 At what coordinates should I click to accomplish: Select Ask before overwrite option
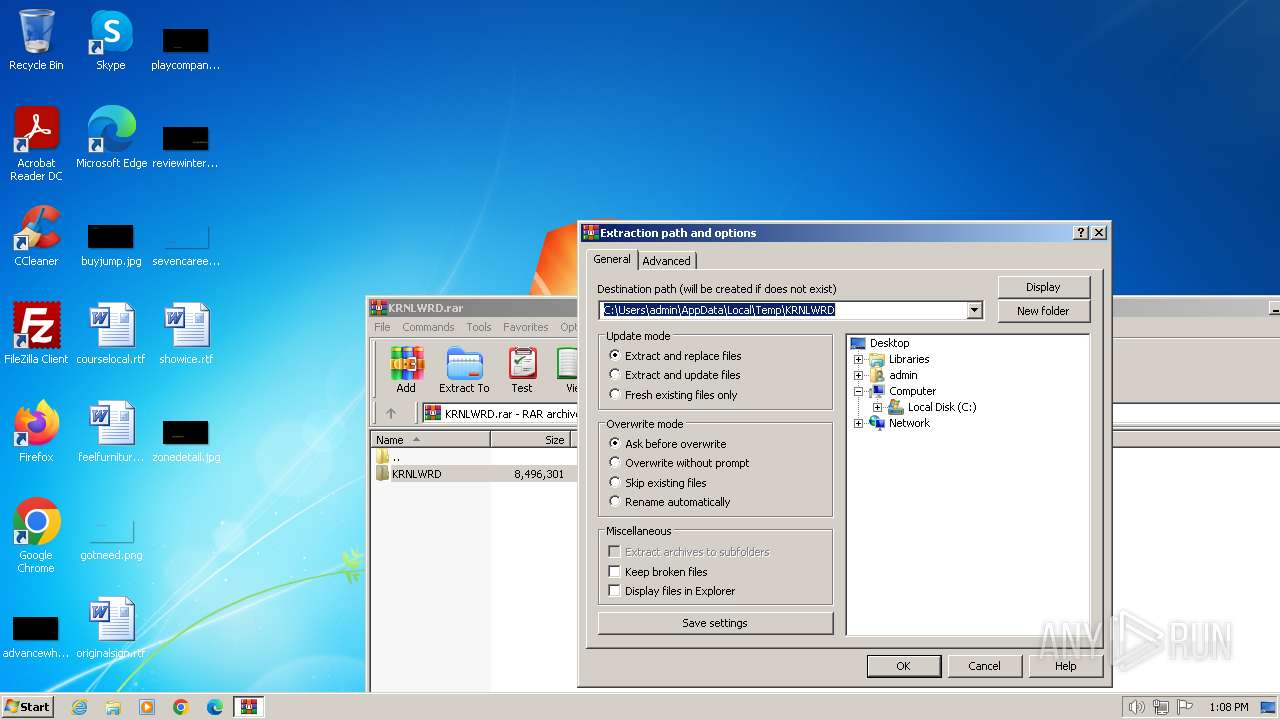(x=667, y=444)
